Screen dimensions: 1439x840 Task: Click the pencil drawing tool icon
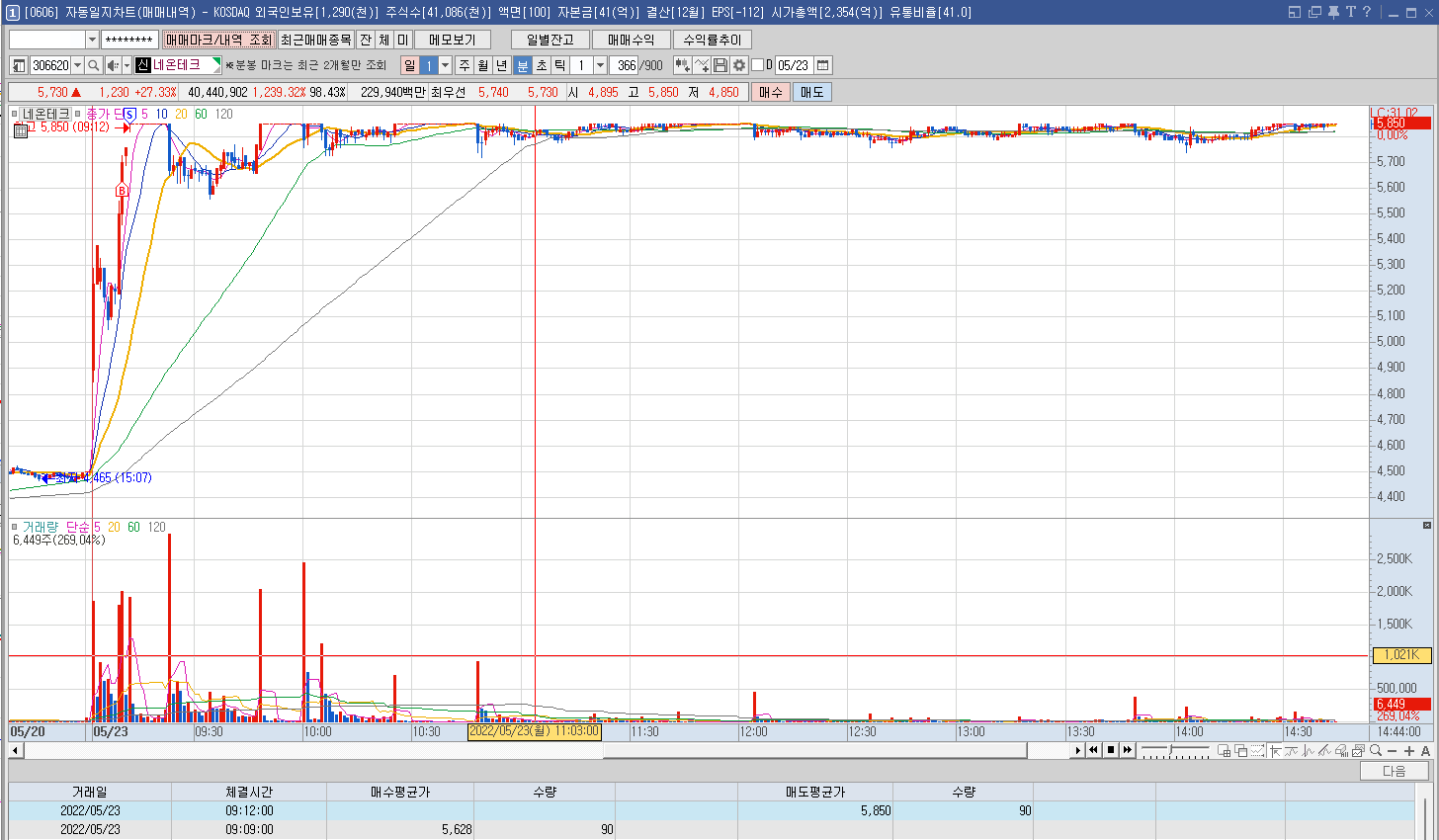tap(1324, 750)
